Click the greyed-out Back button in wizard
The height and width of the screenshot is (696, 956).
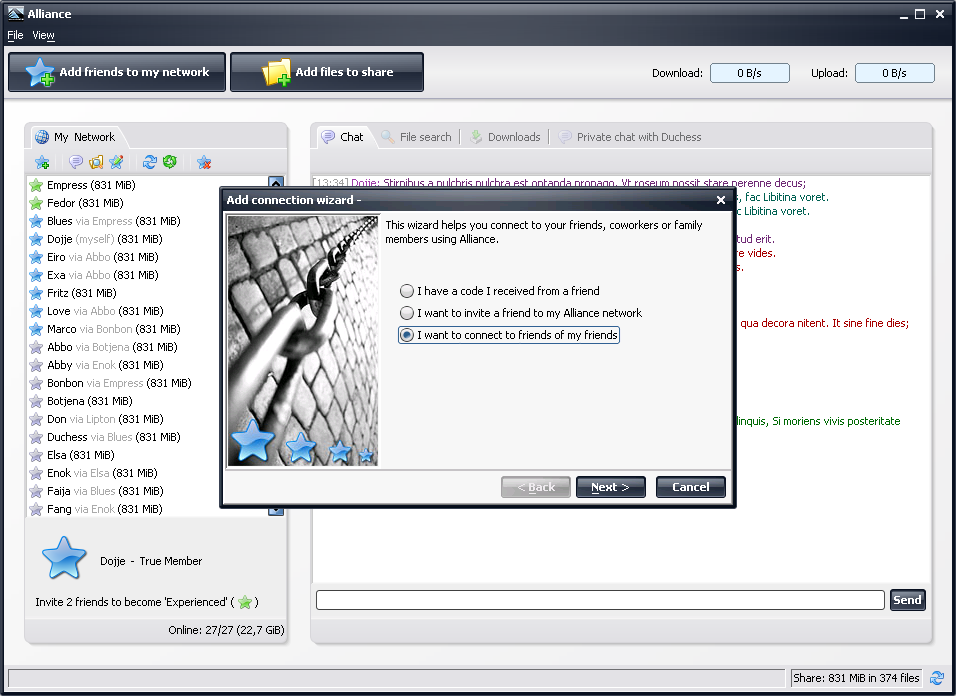click(536, 487)
